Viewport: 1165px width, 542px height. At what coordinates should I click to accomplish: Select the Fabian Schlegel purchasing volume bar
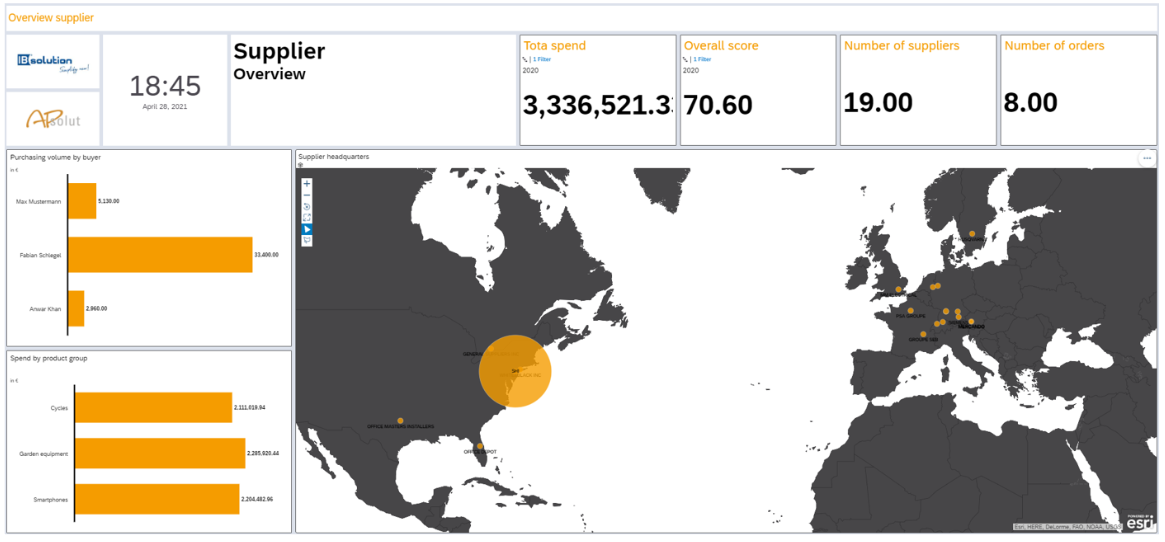pos(160,255)
